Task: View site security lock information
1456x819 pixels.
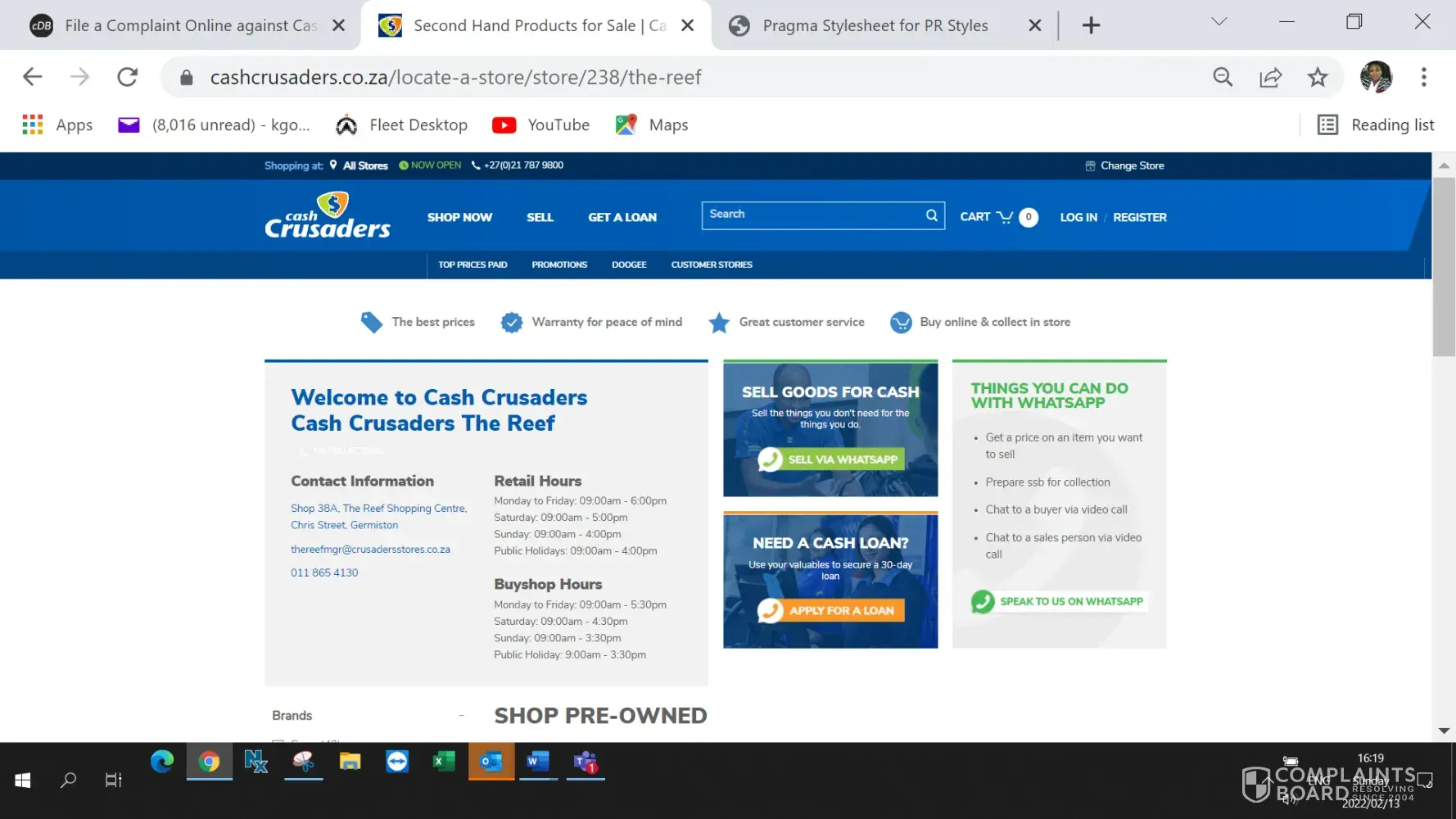Action: (x=187, y=77)
